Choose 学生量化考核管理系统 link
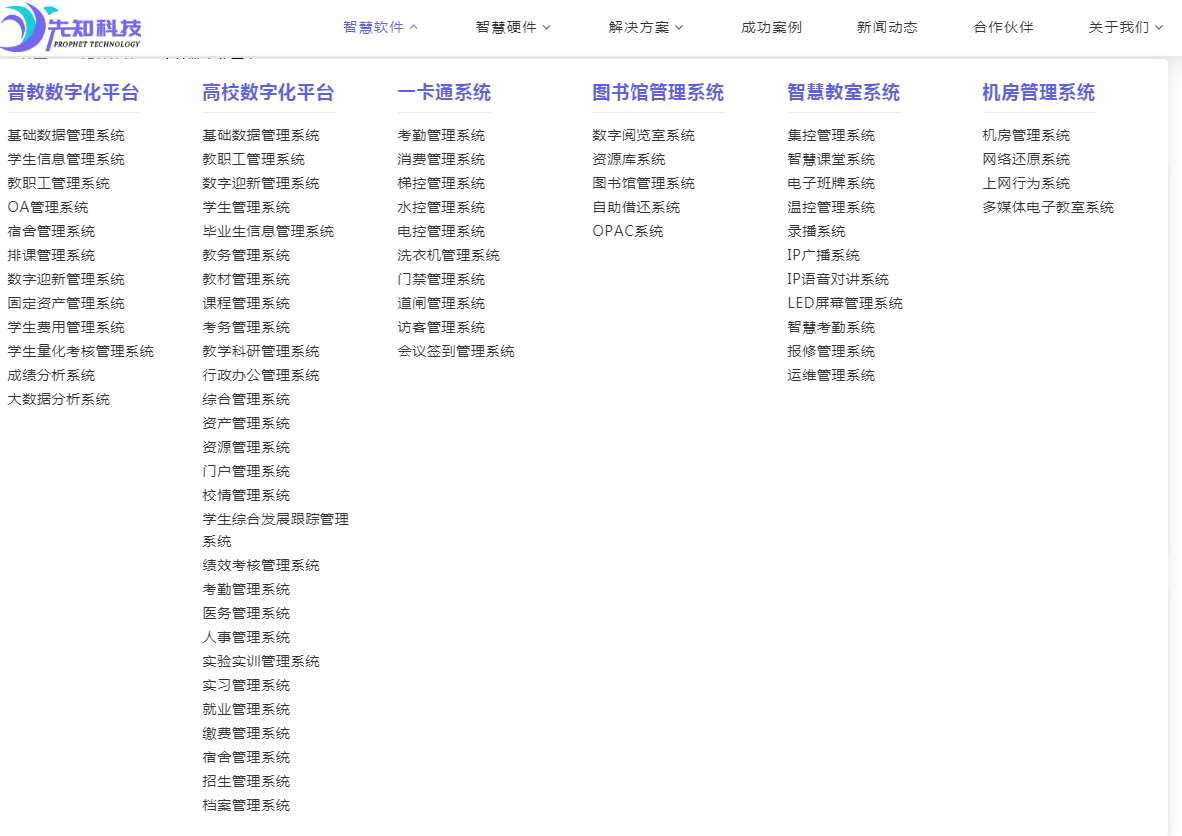Screen dimensions: 1182x836 (81, 351)
